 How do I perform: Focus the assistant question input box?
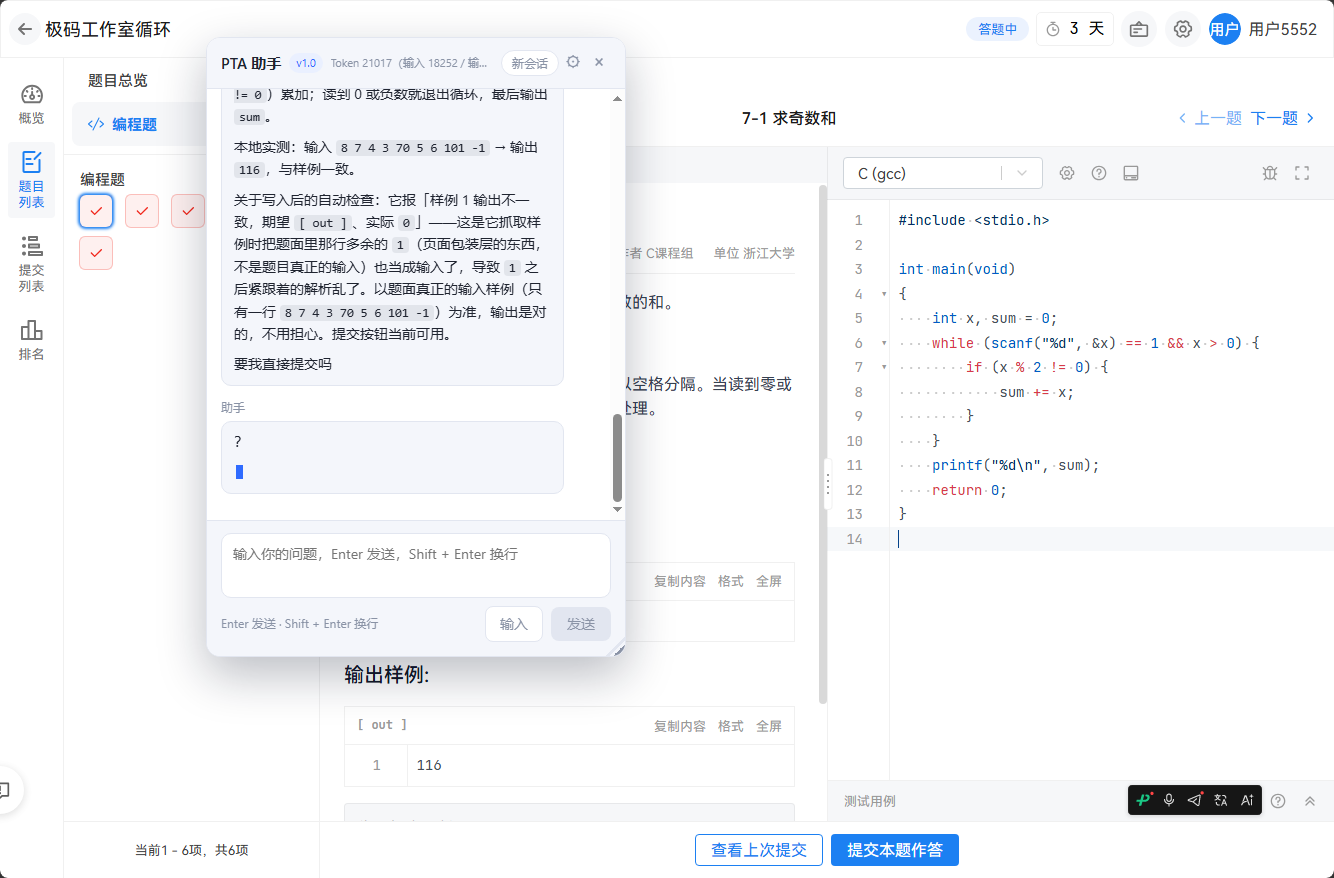pyautogui.click(x=415, y=565)
